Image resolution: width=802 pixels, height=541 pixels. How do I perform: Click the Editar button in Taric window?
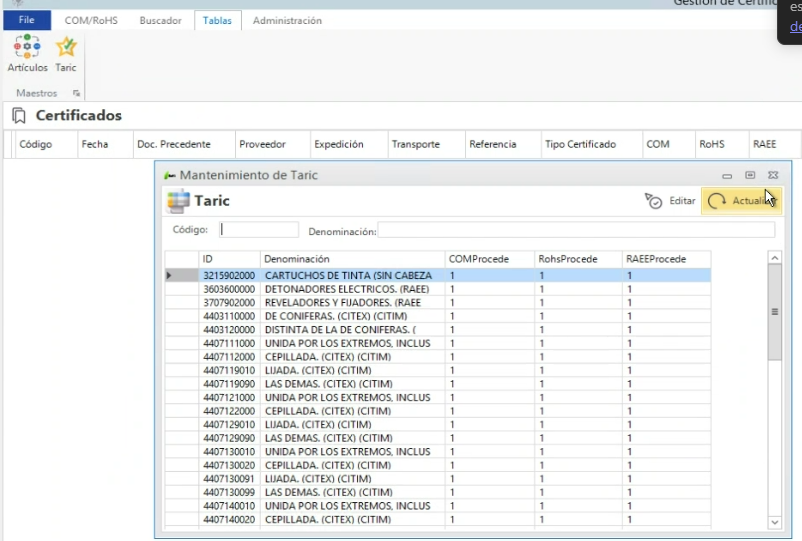670,201
